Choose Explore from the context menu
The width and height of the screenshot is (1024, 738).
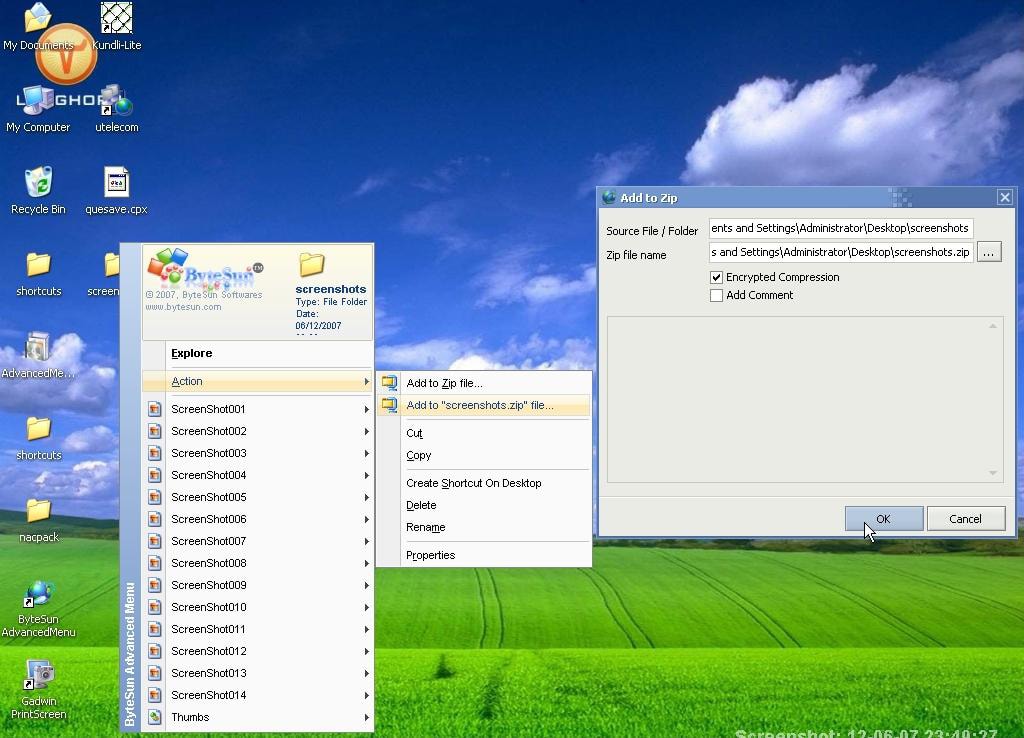(257, 353)
